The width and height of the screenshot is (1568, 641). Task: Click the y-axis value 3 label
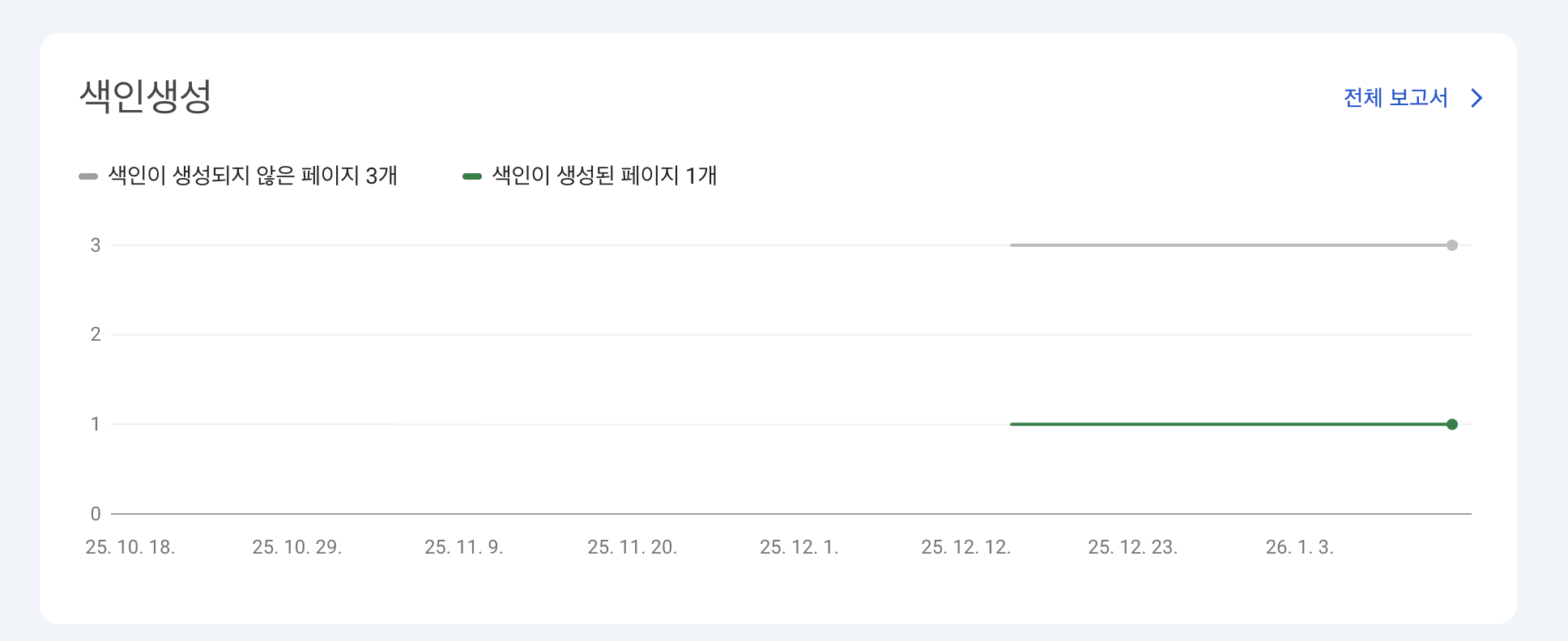[x=95, y=244]
